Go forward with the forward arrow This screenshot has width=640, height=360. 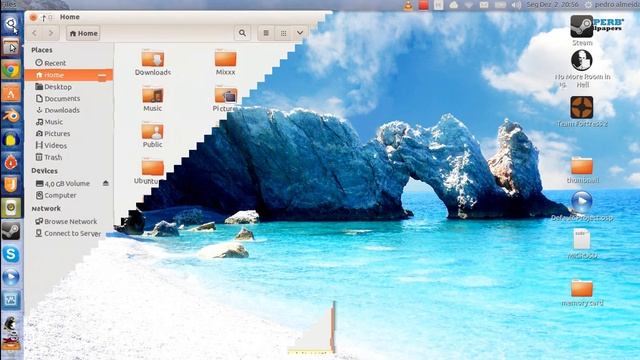tap(51, 33)
